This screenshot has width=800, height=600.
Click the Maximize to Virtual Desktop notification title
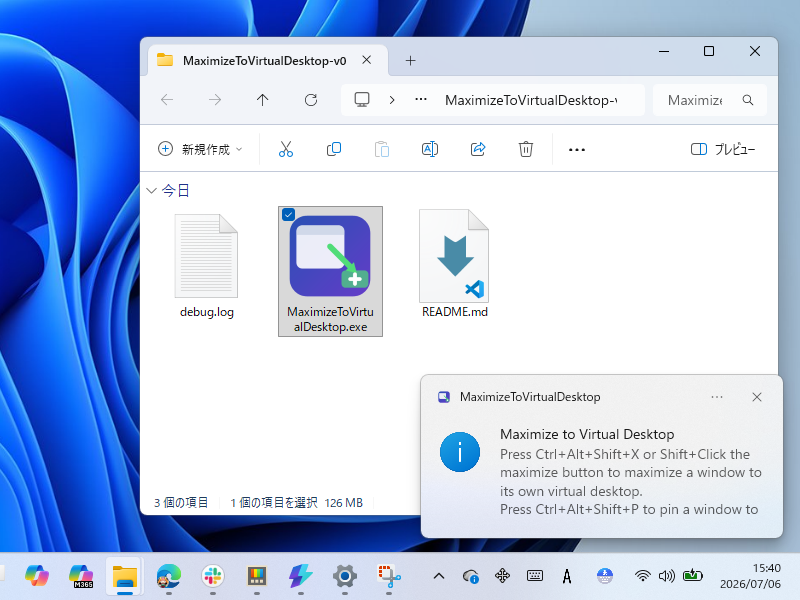point(587,434)
